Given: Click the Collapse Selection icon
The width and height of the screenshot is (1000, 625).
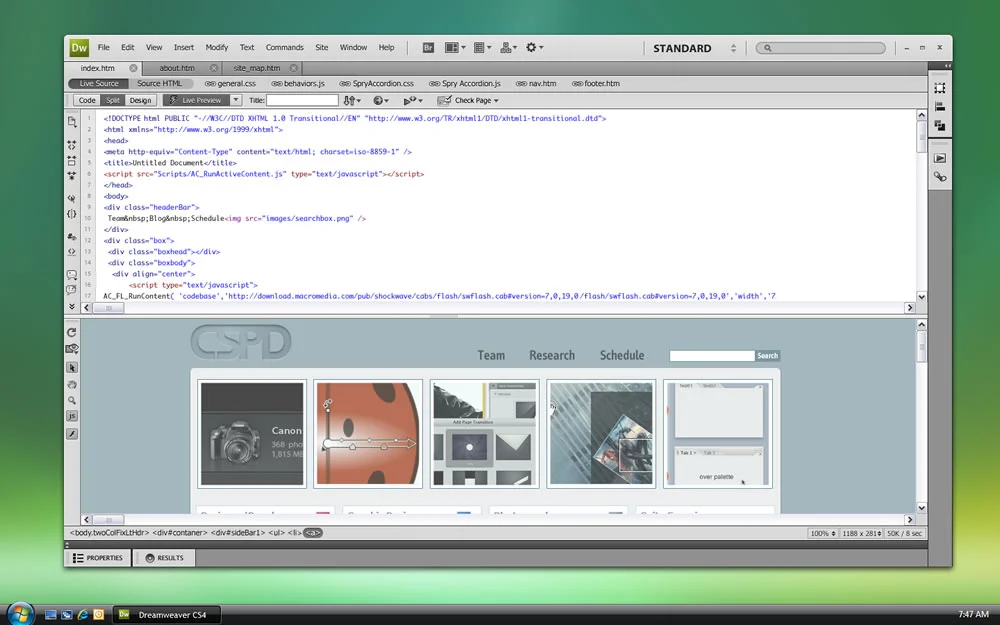Looking at the screenshot, I should coord(71,161).
